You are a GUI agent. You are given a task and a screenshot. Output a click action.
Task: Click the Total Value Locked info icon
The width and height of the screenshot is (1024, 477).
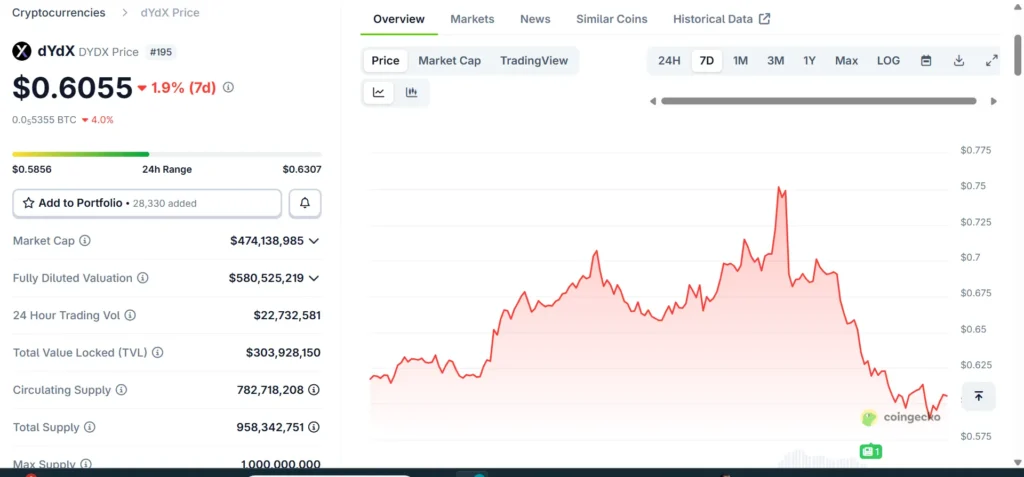157,352
